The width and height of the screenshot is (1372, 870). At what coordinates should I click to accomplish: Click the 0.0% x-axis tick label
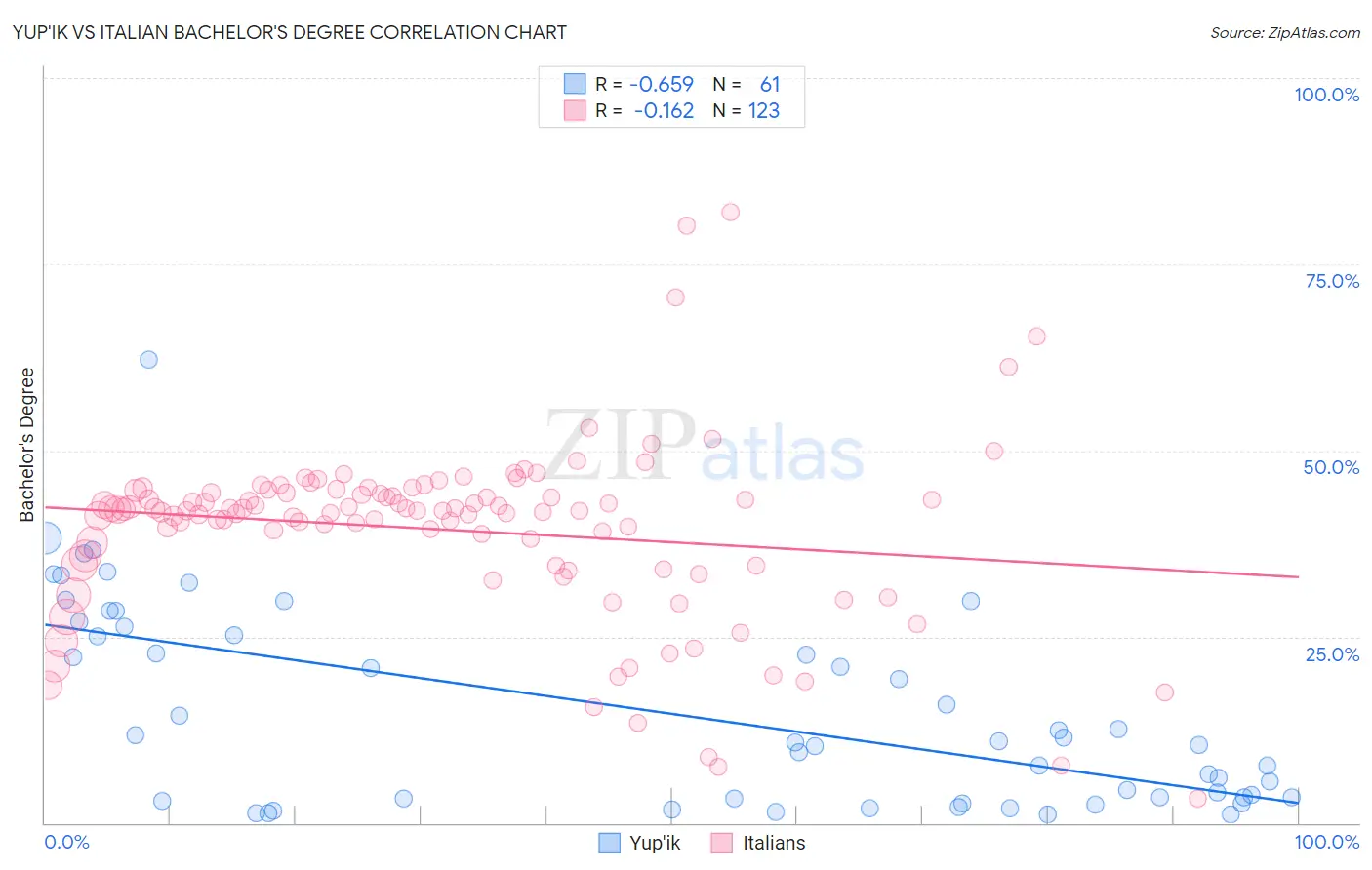[x=67, y=842]
